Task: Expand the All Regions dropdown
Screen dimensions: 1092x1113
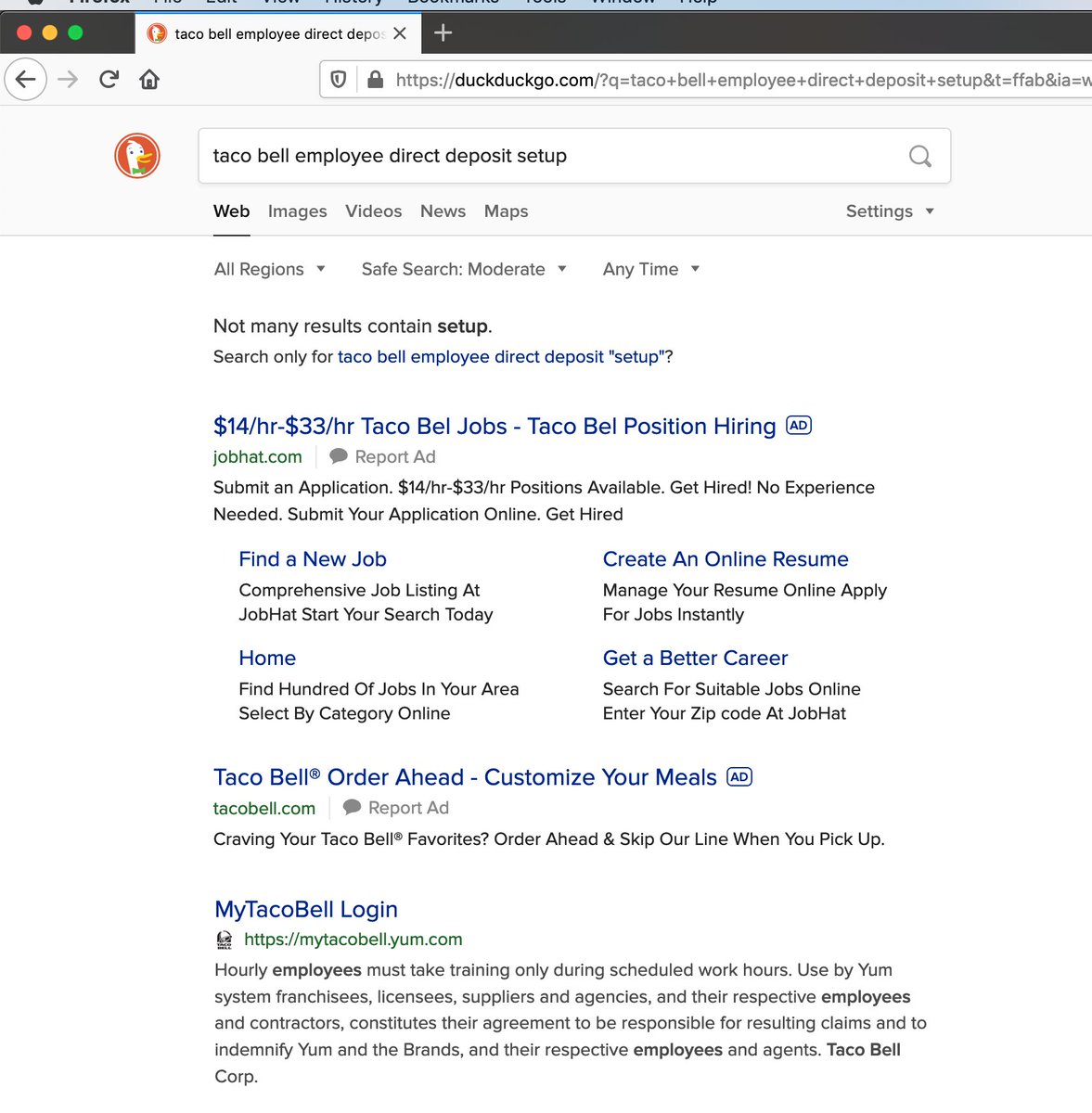Action: [x=270, y=269]
